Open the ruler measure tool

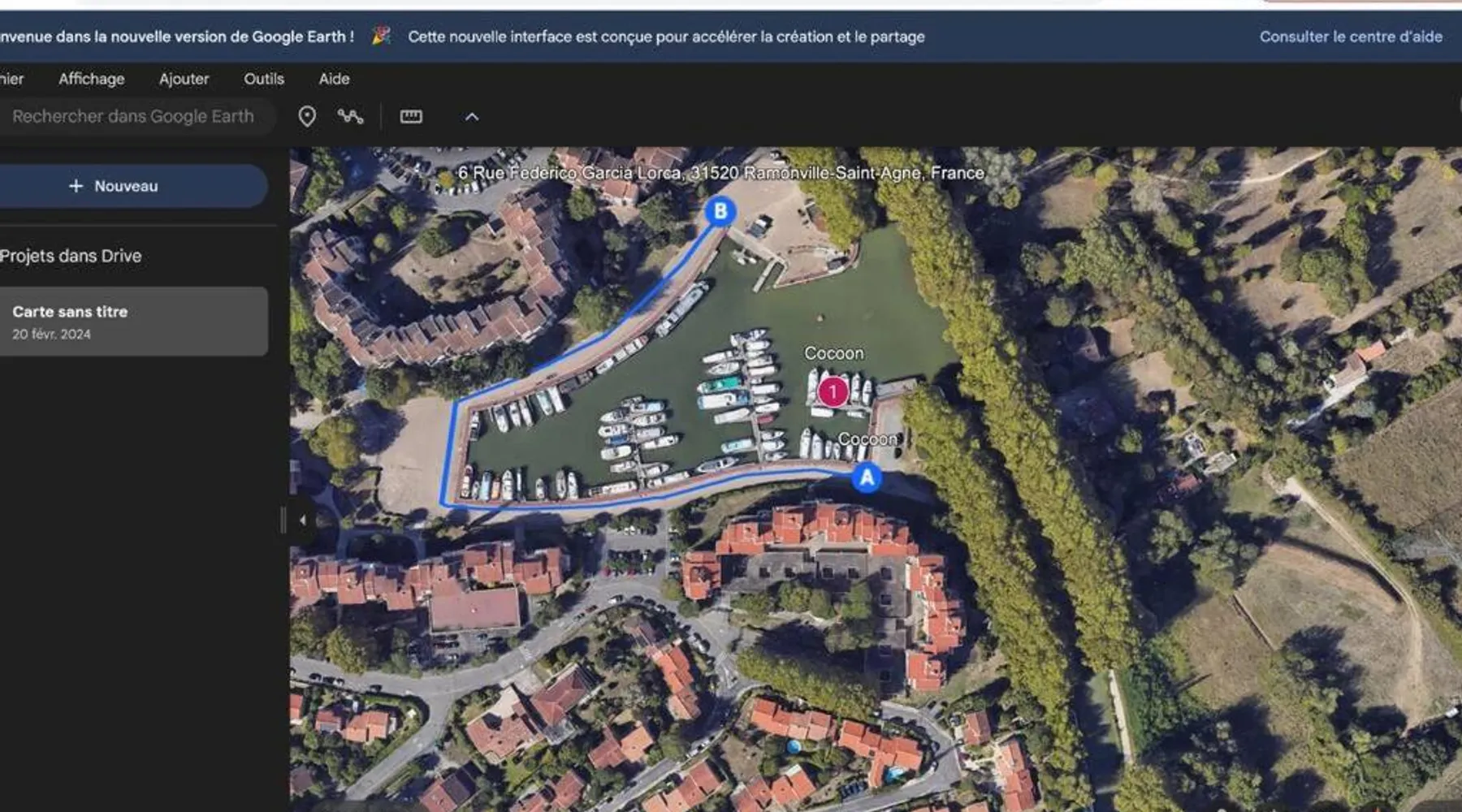411,117
